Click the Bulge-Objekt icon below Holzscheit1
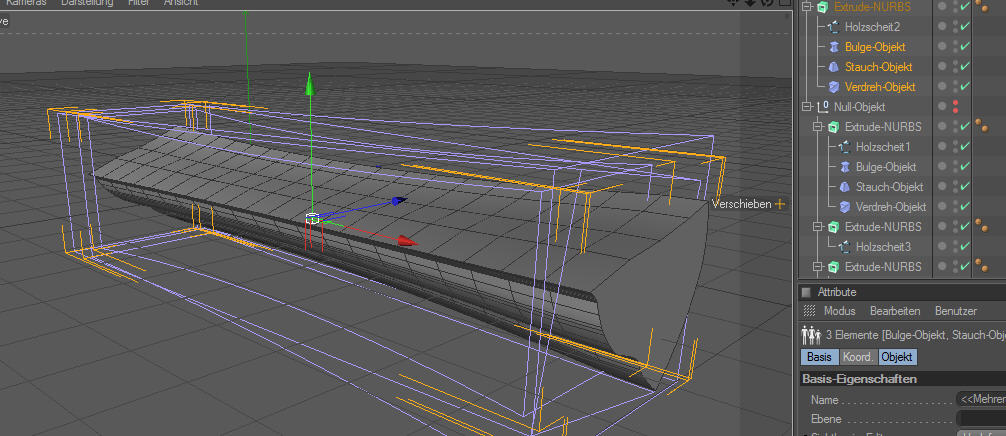The width and height of the screenshot is (1006, 436). (x=844, y=167)
